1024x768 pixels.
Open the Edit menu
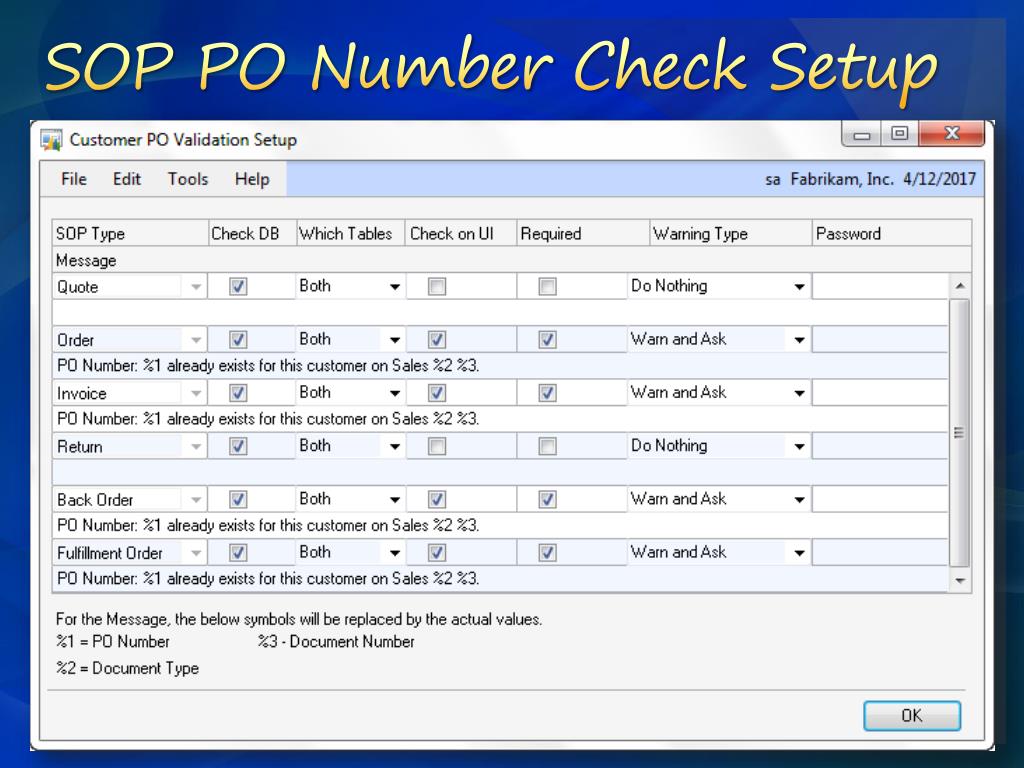pos(127,179)
